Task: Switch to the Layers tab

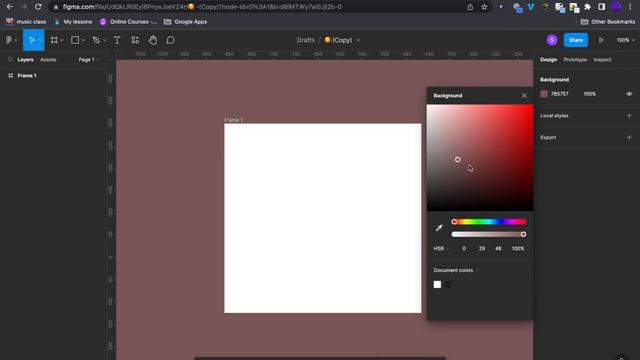Action: pyautogui.click(x=25, y=60)
